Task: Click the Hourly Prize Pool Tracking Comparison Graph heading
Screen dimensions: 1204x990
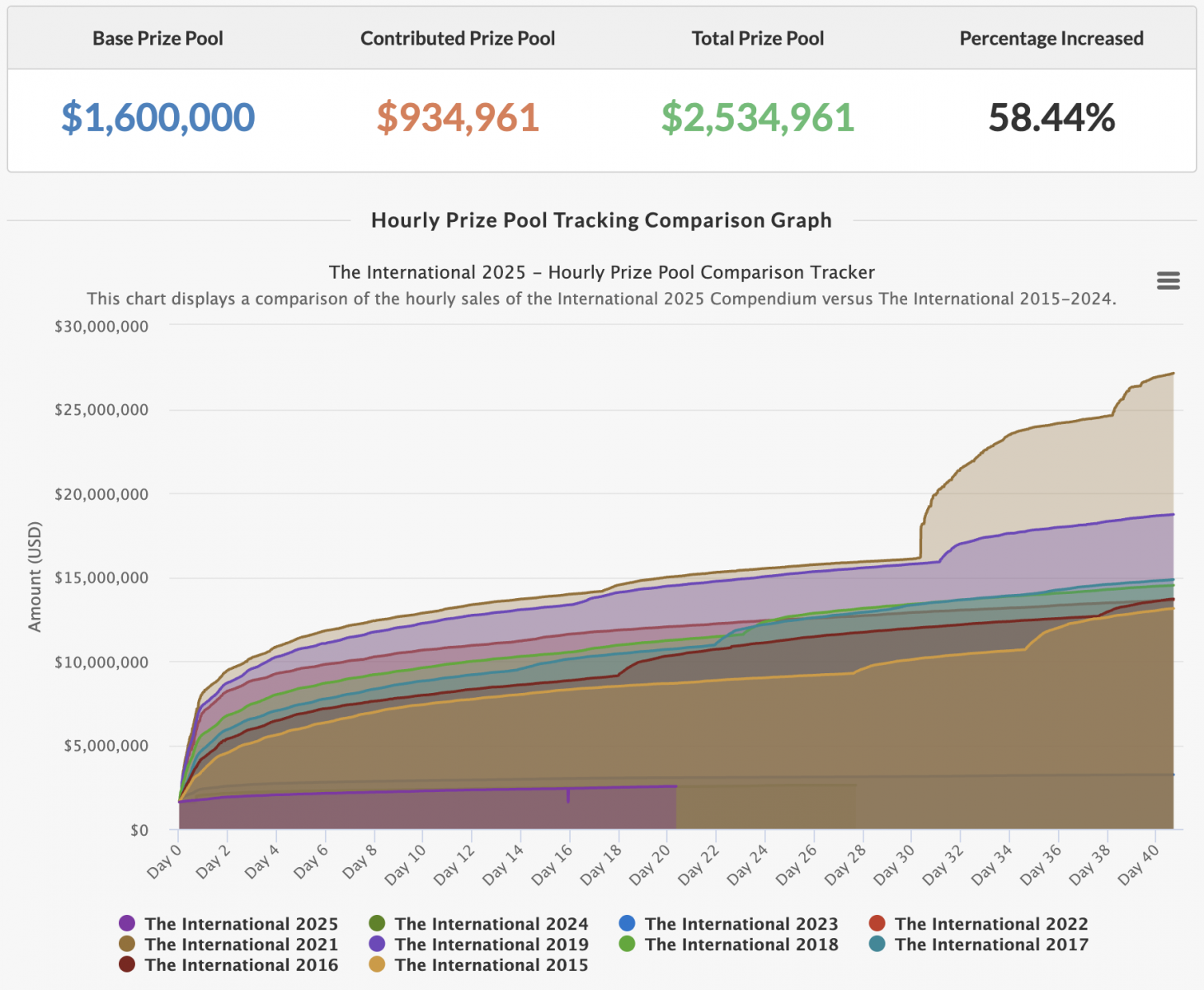Action: (x=601, y=220)
